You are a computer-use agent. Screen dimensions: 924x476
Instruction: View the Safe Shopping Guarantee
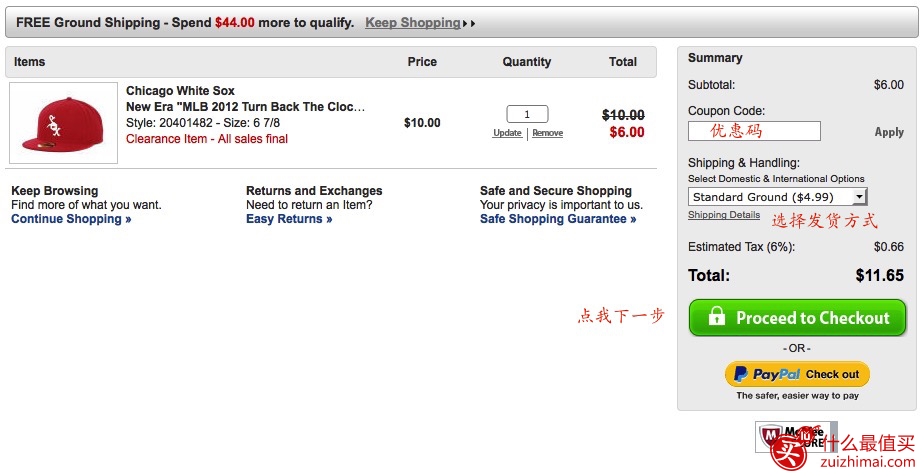point(558,219)
